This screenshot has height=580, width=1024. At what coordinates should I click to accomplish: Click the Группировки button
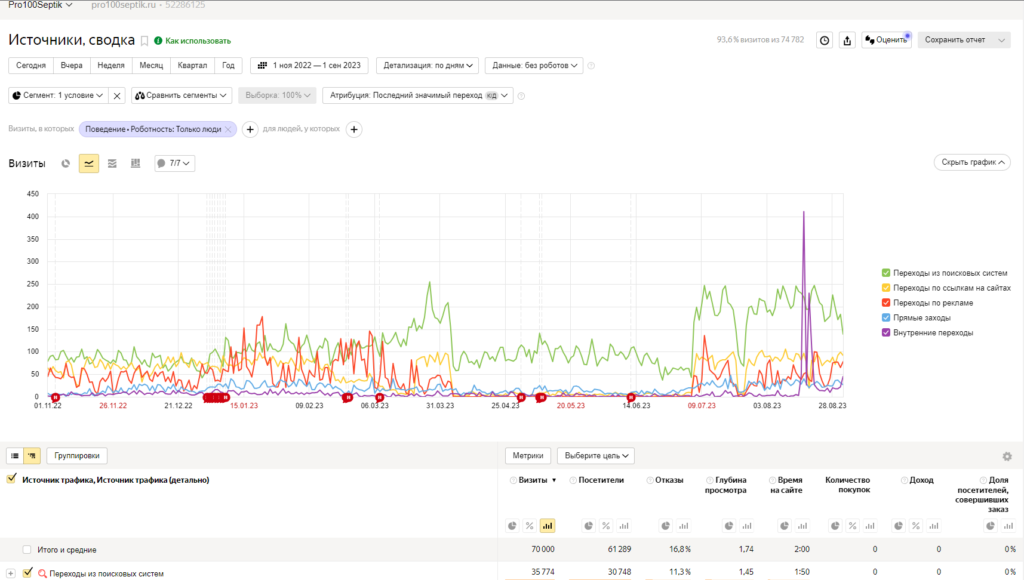coord(77,456)
